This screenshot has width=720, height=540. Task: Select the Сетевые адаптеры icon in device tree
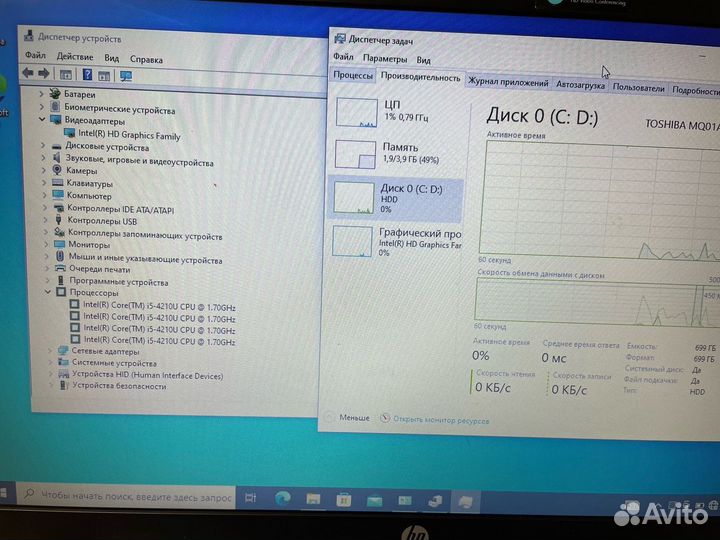tap(63, 351)
